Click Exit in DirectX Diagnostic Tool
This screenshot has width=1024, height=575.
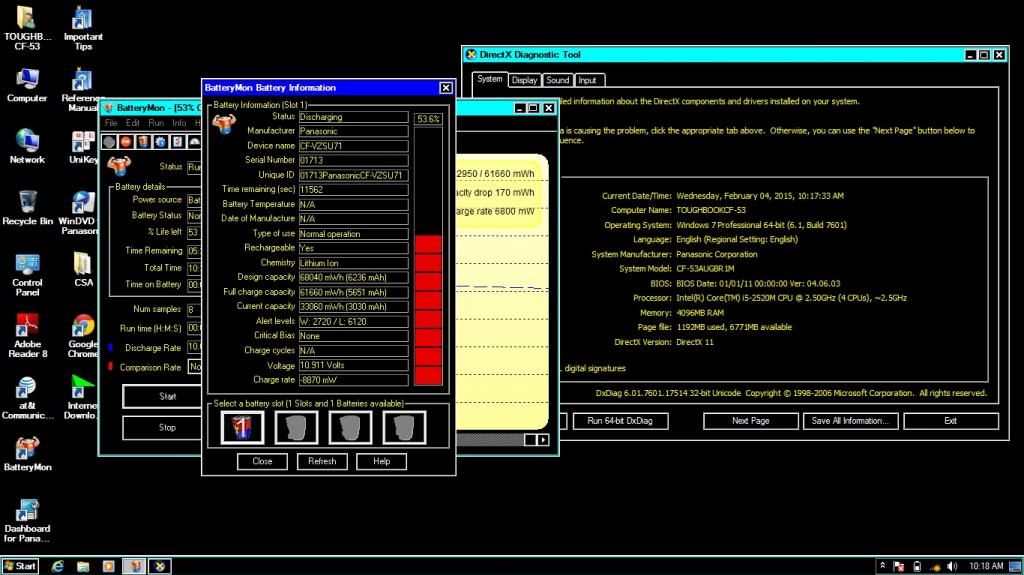[951, 421]
